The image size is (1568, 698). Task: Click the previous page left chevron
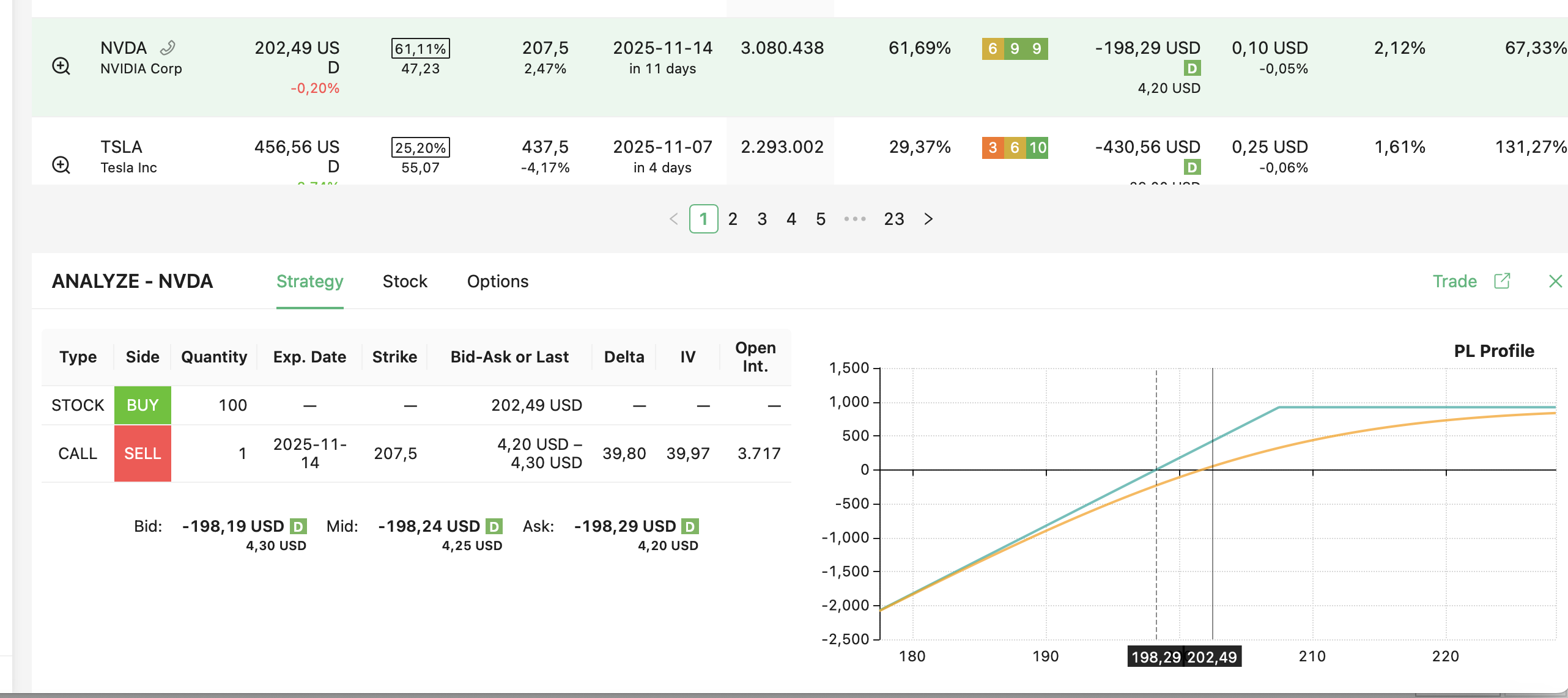[673, 219]
